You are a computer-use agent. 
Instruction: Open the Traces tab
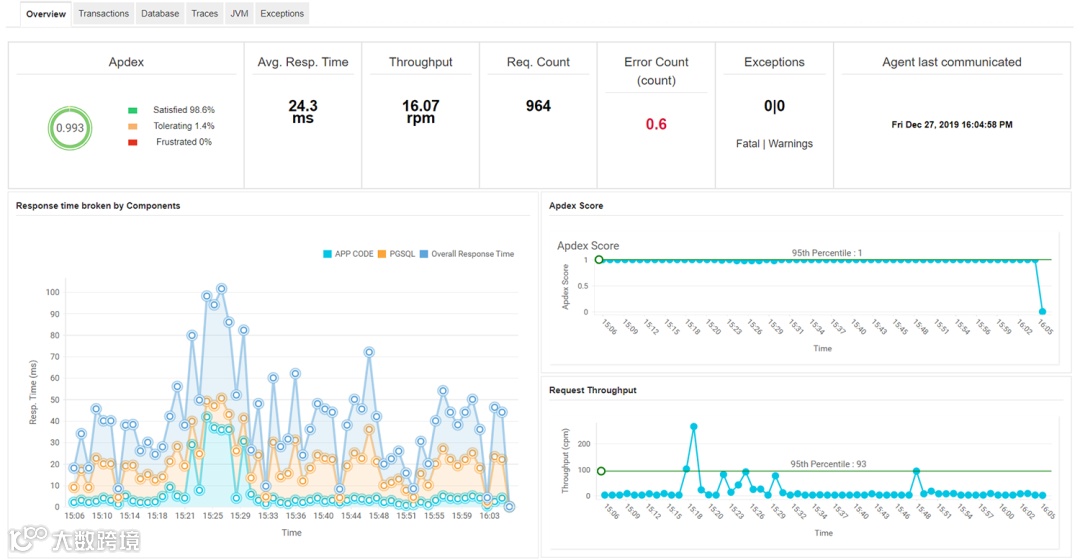coord(205,14)
